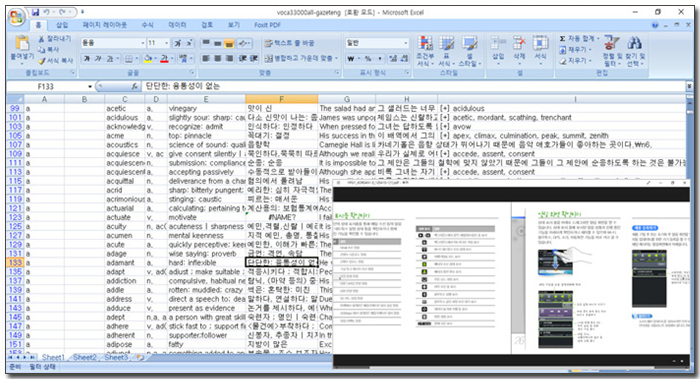This screenshot has width=700, height=379.
Task: Pick the yellow fill color swatch button
Action: click(148, 58)
